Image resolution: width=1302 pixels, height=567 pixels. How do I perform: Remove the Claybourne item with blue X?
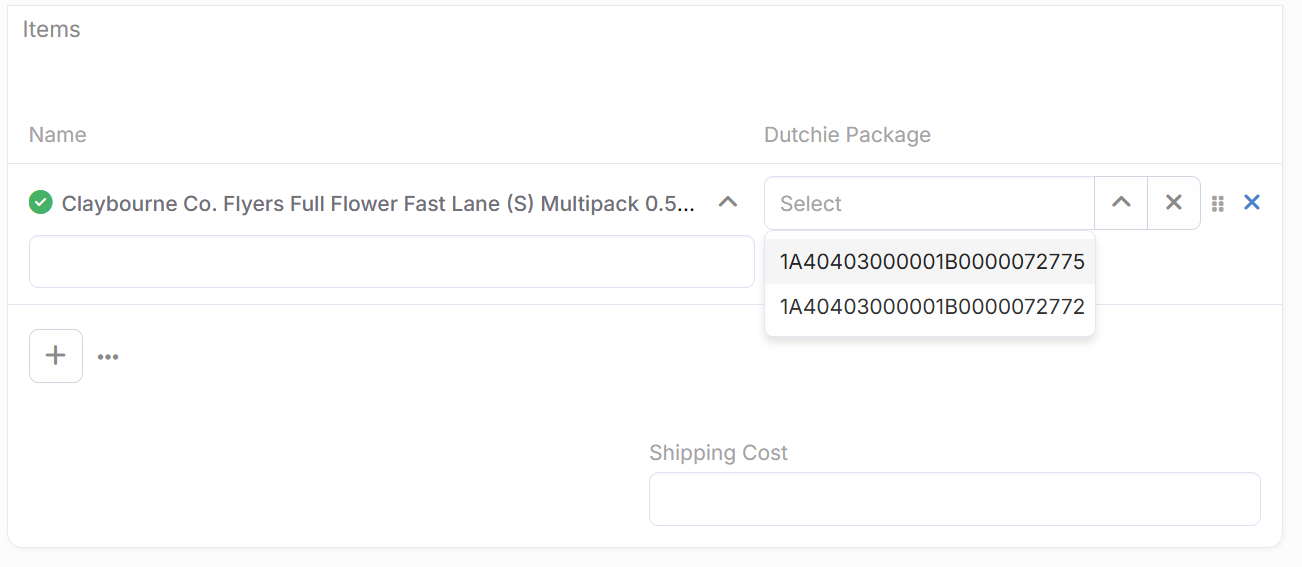tap(1251, 203)
